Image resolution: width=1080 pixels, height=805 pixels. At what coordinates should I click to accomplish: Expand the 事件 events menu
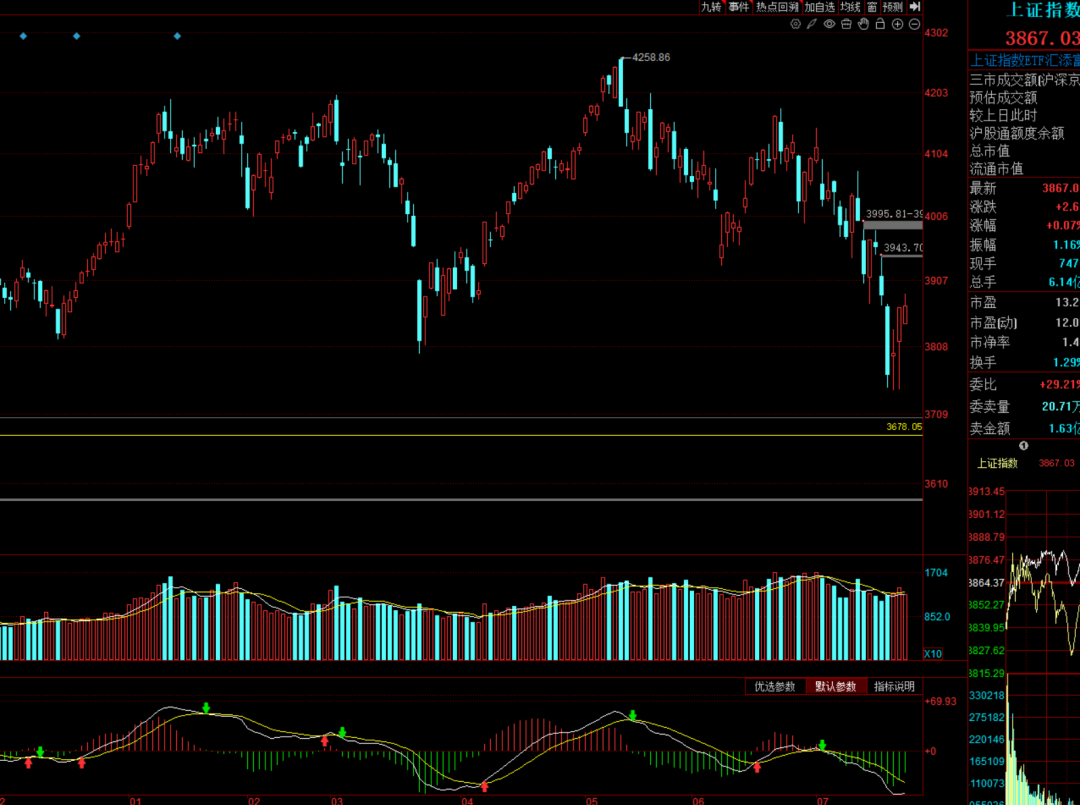(x=738, y=7)
